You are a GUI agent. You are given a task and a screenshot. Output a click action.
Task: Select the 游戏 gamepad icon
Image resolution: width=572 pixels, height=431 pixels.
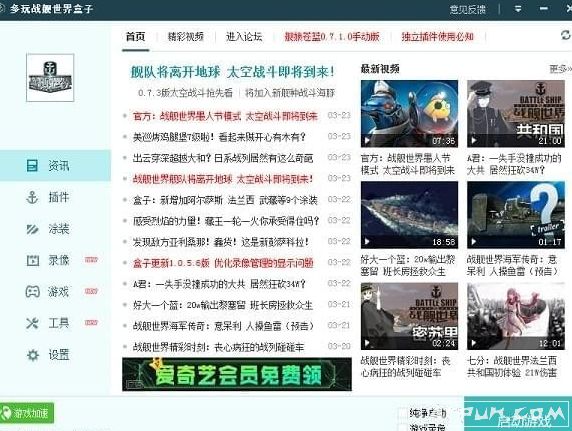32,292
